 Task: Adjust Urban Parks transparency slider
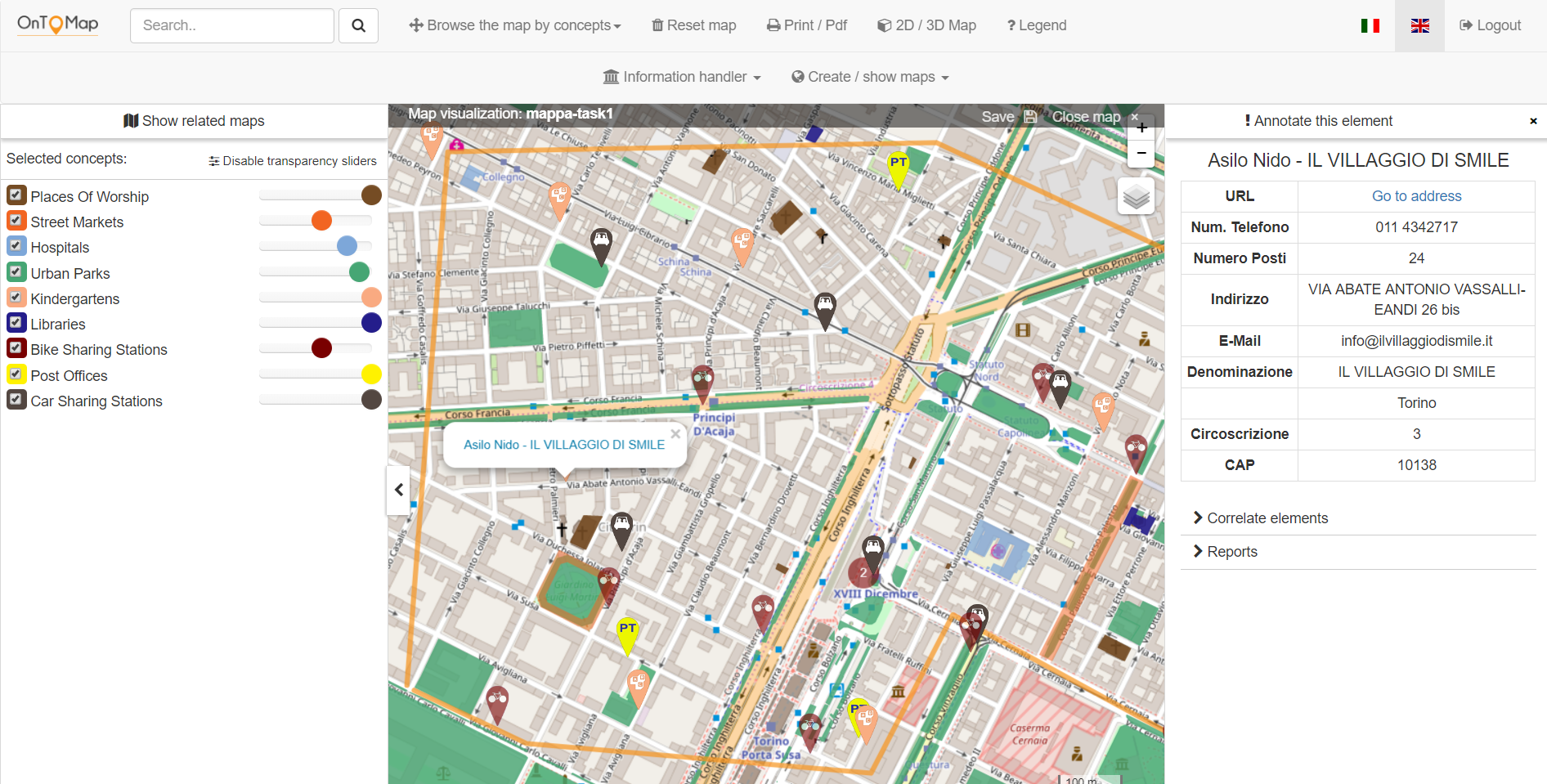click(359, 272)
